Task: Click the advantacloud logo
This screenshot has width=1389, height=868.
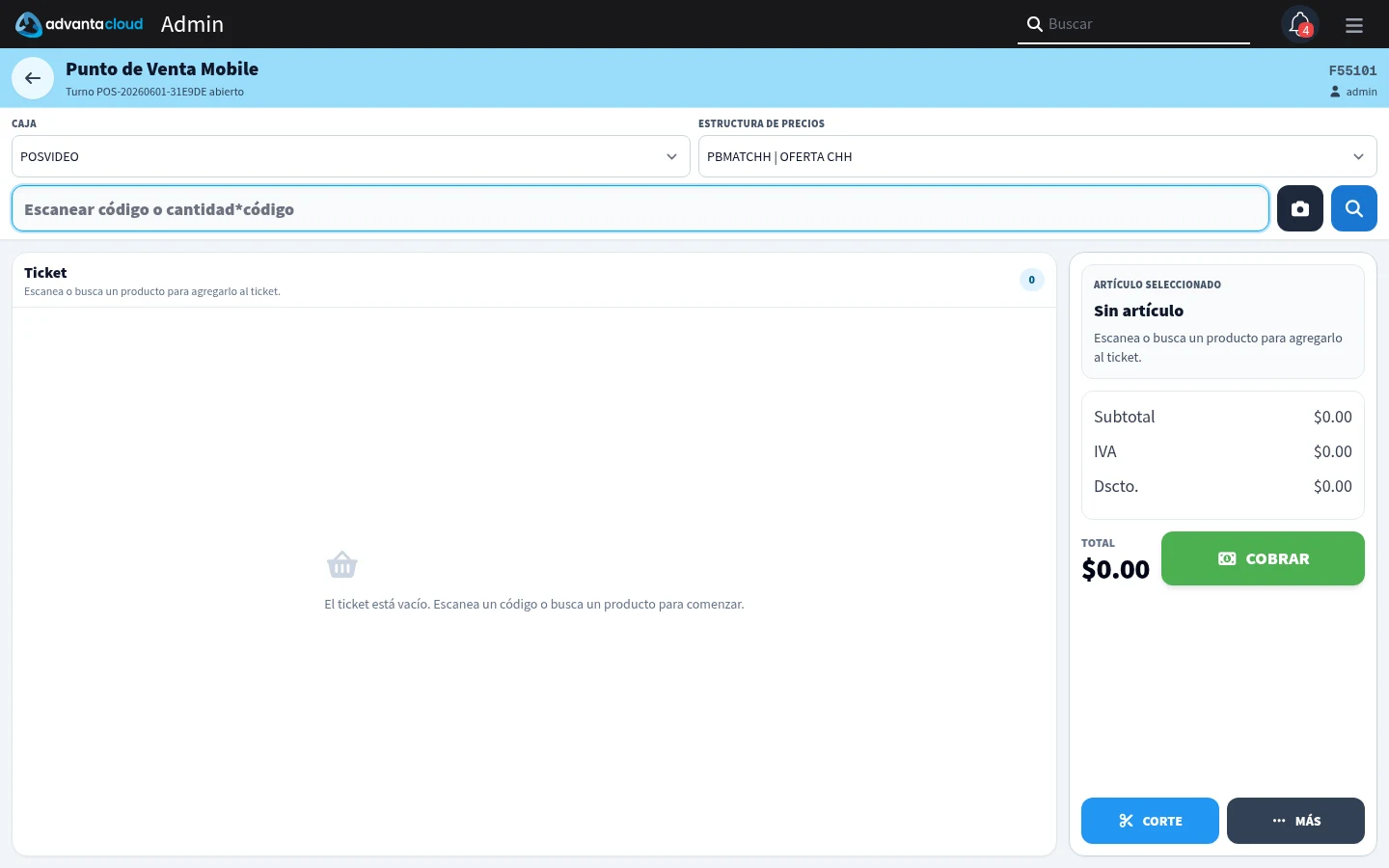Action: tap(79, 24)
